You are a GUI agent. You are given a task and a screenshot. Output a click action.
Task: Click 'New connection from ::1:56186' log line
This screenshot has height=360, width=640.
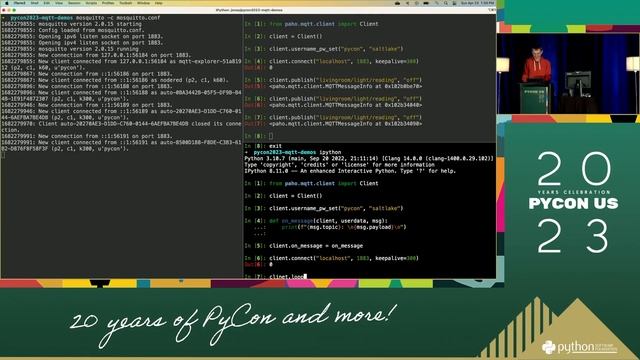[87, 74]
